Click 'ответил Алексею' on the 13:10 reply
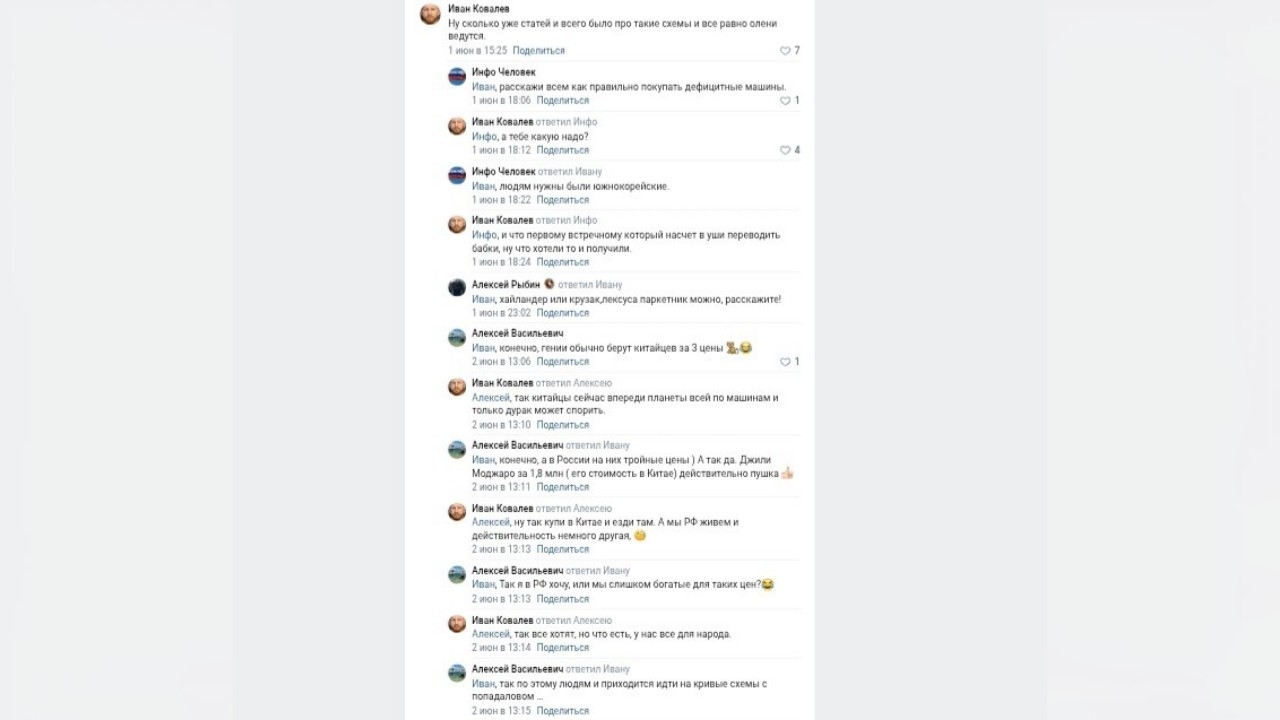 coord(574,383)
